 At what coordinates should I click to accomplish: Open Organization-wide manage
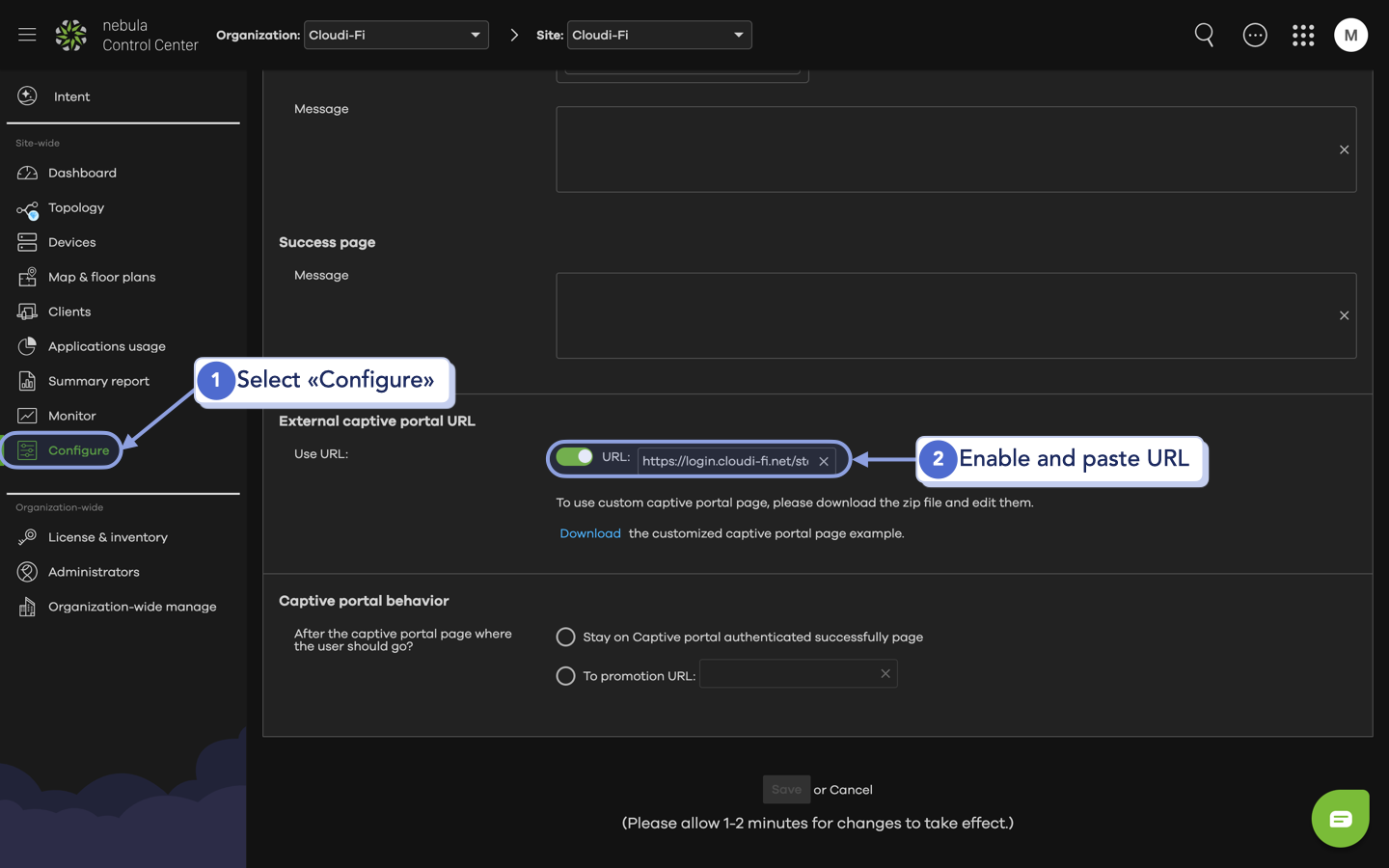coord(131,606)
